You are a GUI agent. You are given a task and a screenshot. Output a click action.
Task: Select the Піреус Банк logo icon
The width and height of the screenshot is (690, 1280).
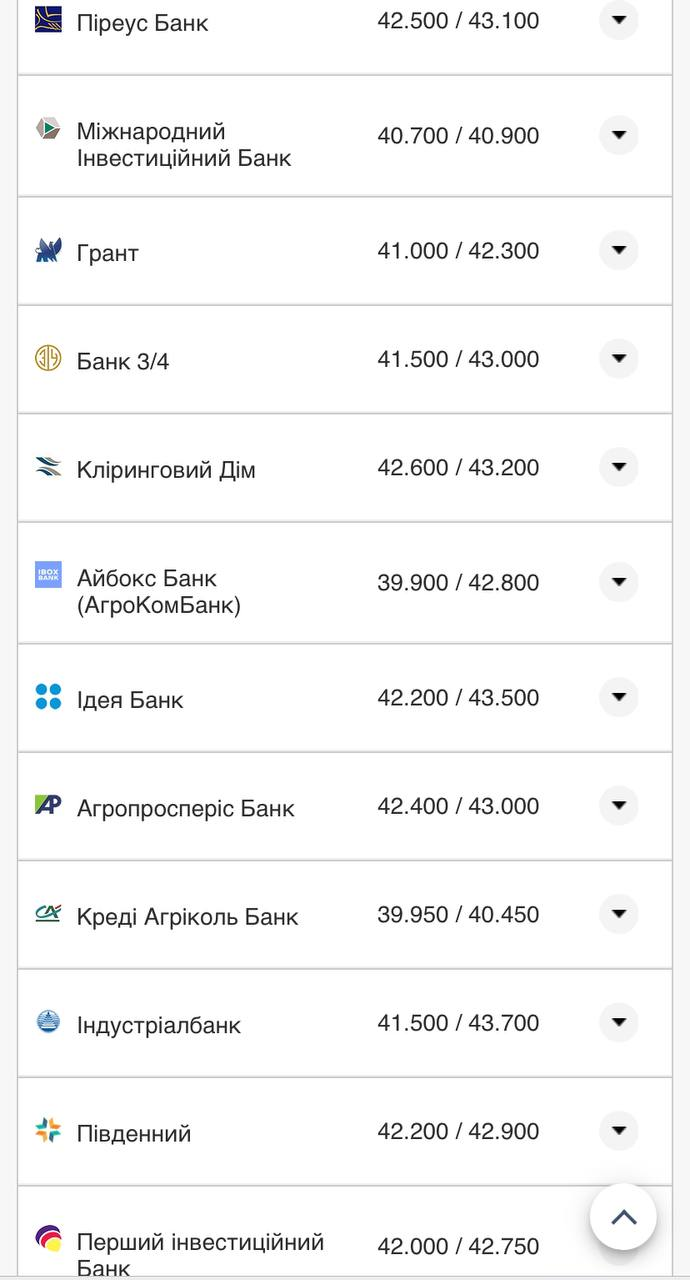coord(47,20)
